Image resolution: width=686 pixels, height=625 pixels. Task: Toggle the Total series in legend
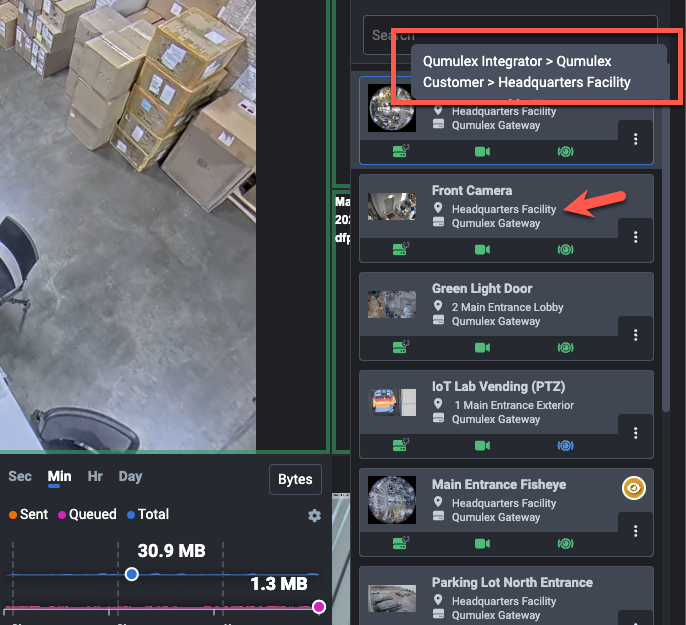[x=148, y=514]
